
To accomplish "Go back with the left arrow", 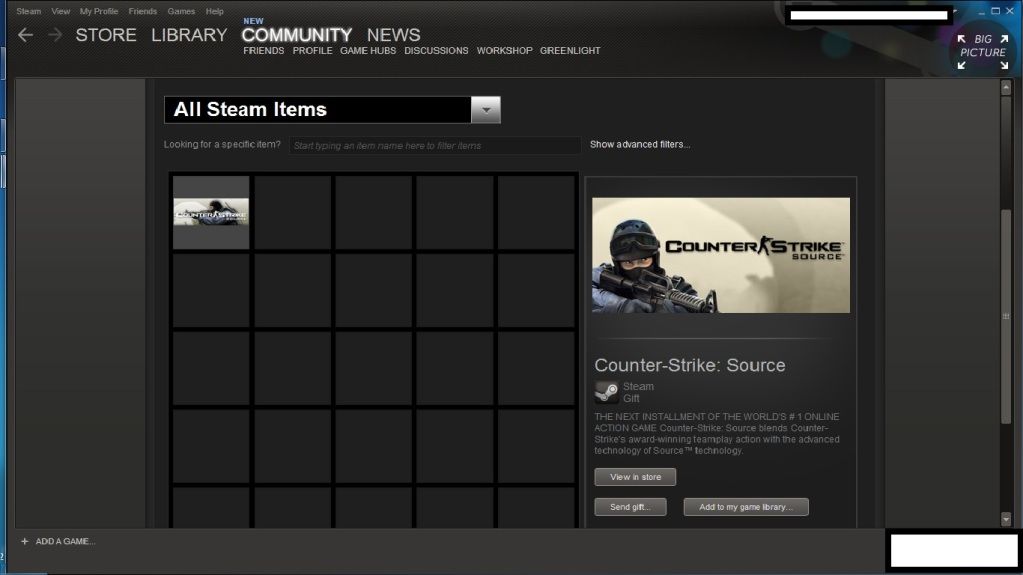I will pos(25,35).
